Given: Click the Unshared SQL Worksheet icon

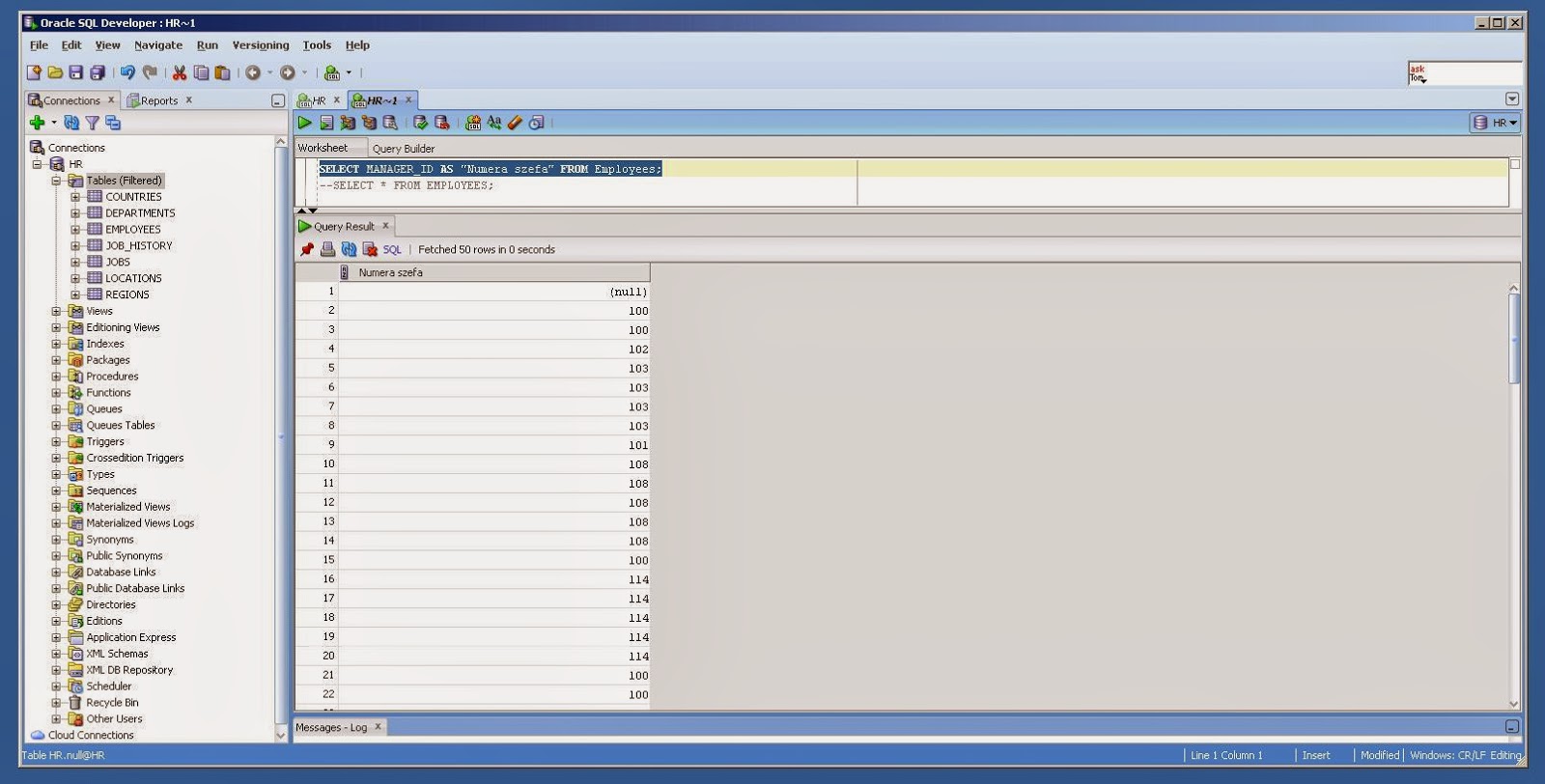Looking at the screenshot, I should 473,123.
